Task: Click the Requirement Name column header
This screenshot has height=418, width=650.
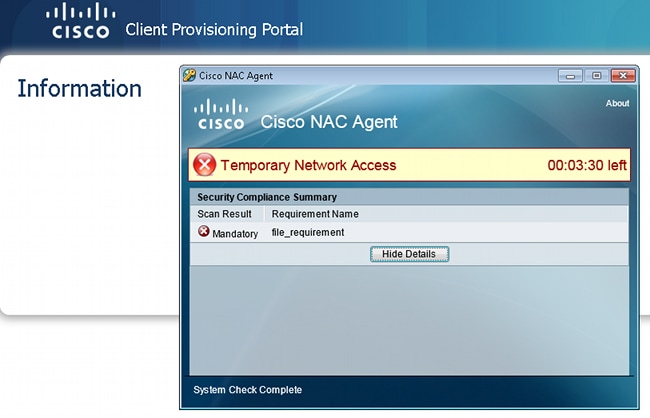Action: coord(315,214)
